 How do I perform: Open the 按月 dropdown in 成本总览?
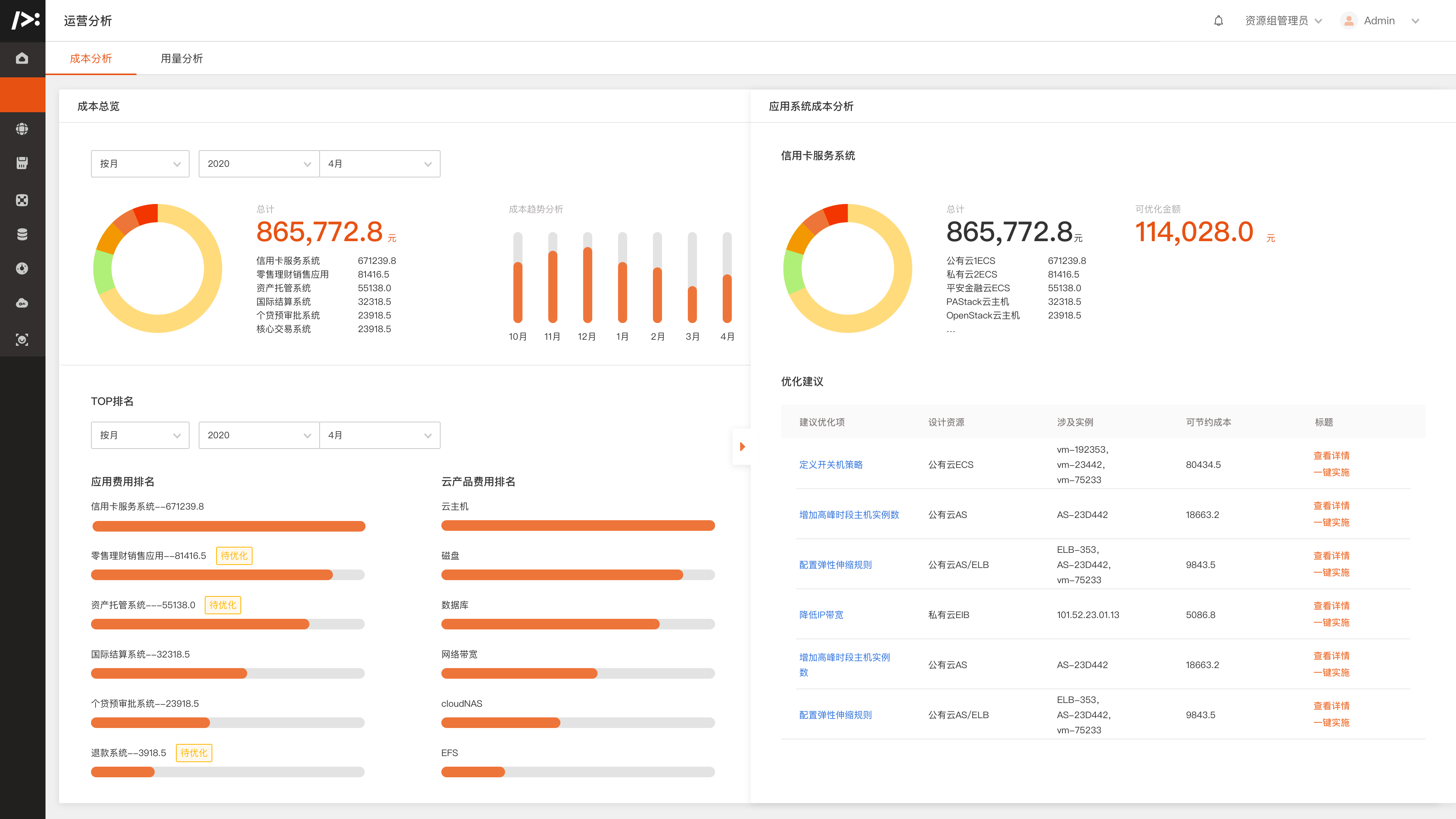pyautogui.click(x=140, y=164)
